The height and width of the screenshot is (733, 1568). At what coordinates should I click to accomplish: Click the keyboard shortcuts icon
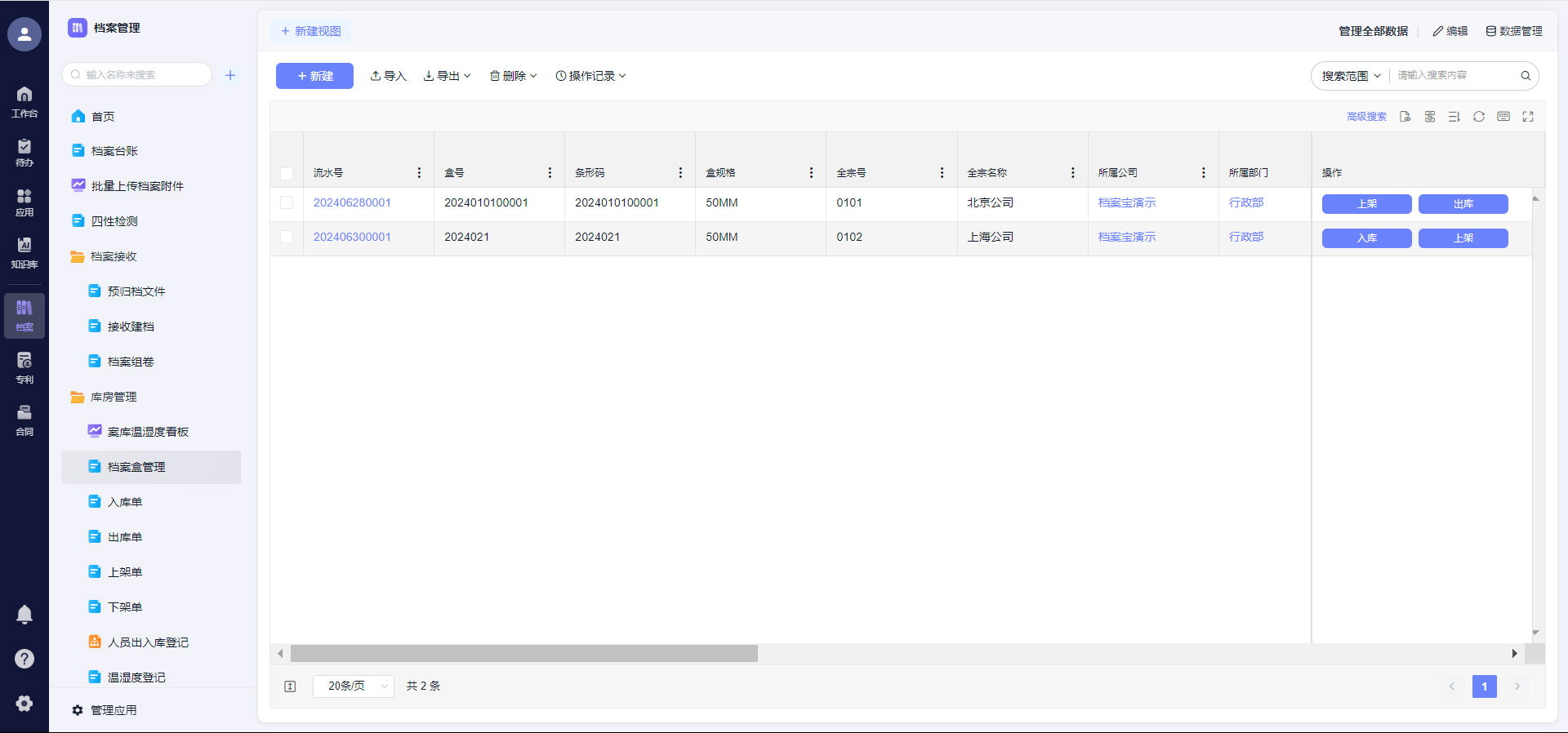coord(1503,117)
